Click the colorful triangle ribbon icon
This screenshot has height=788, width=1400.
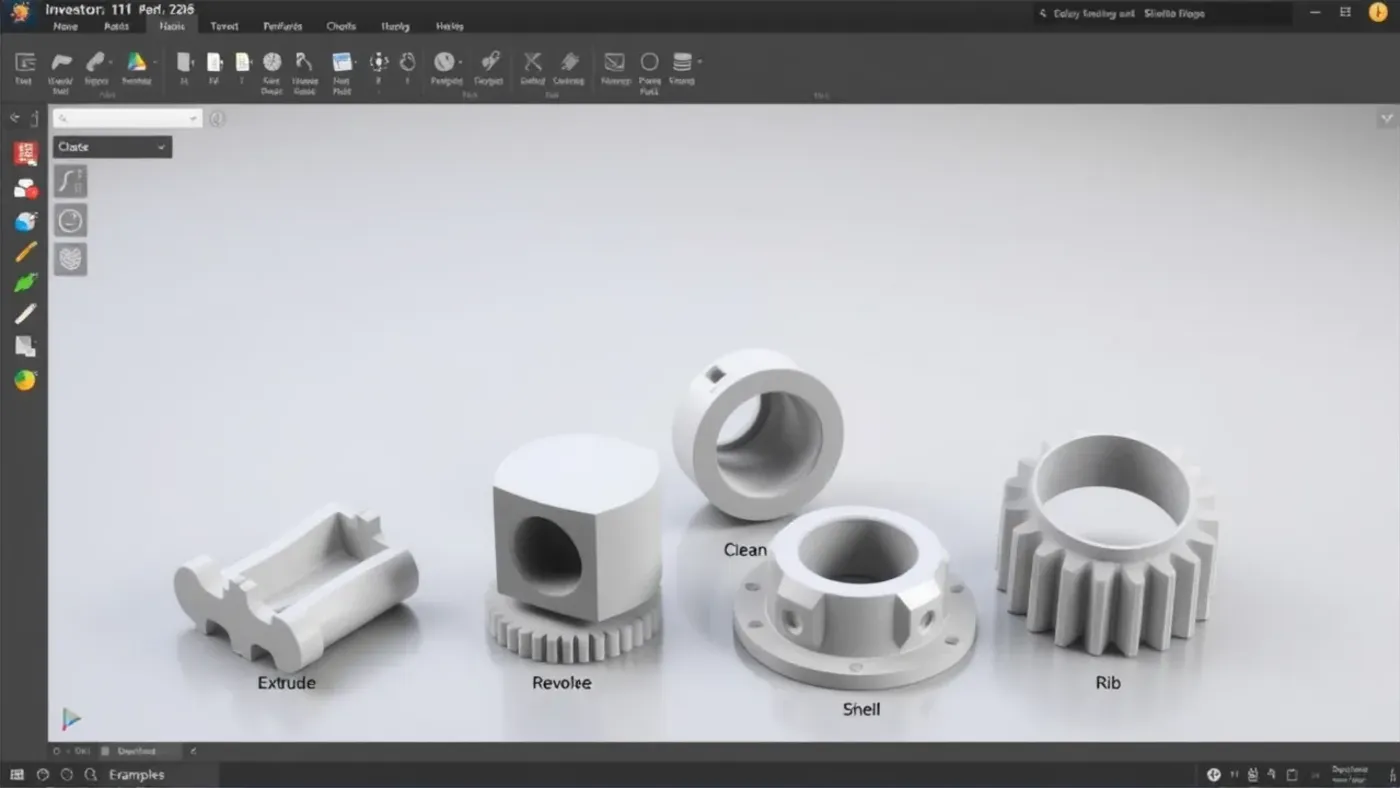point(136,62)
